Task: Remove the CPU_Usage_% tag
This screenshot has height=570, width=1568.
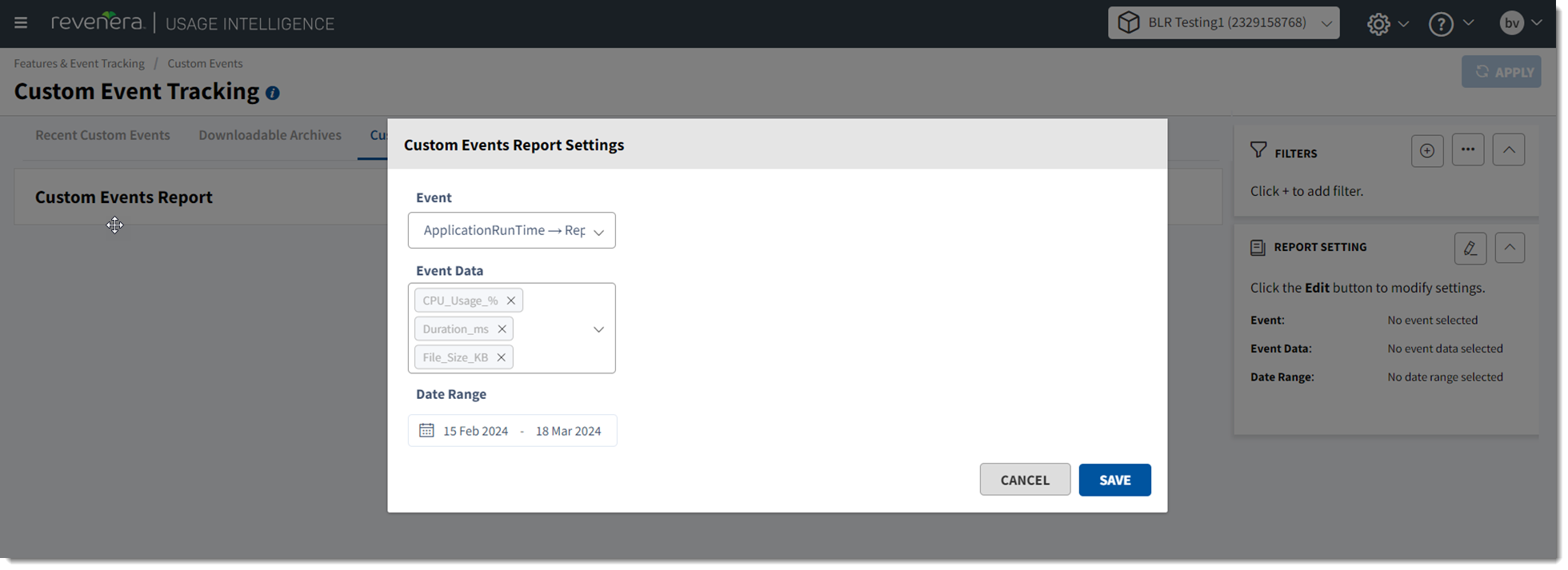Action: 510,301
